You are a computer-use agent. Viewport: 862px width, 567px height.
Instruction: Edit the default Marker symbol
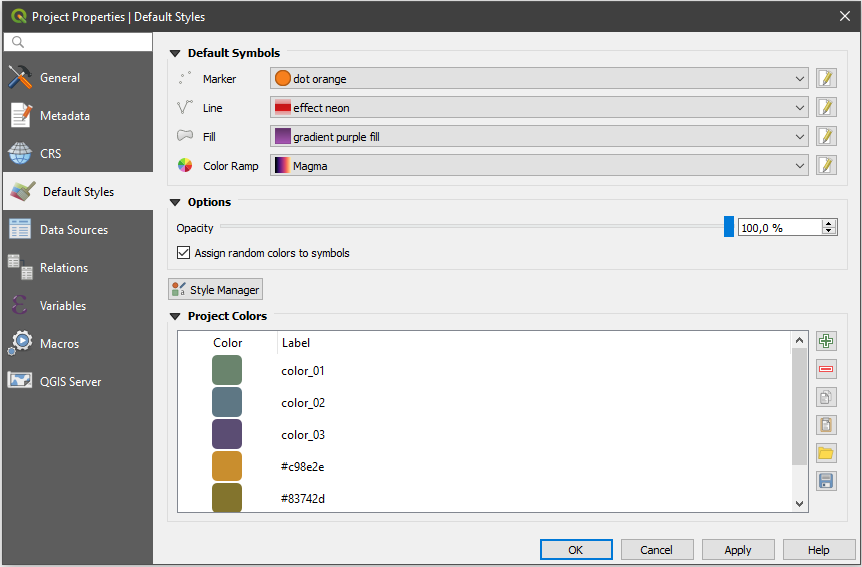(x=826, y=79)
